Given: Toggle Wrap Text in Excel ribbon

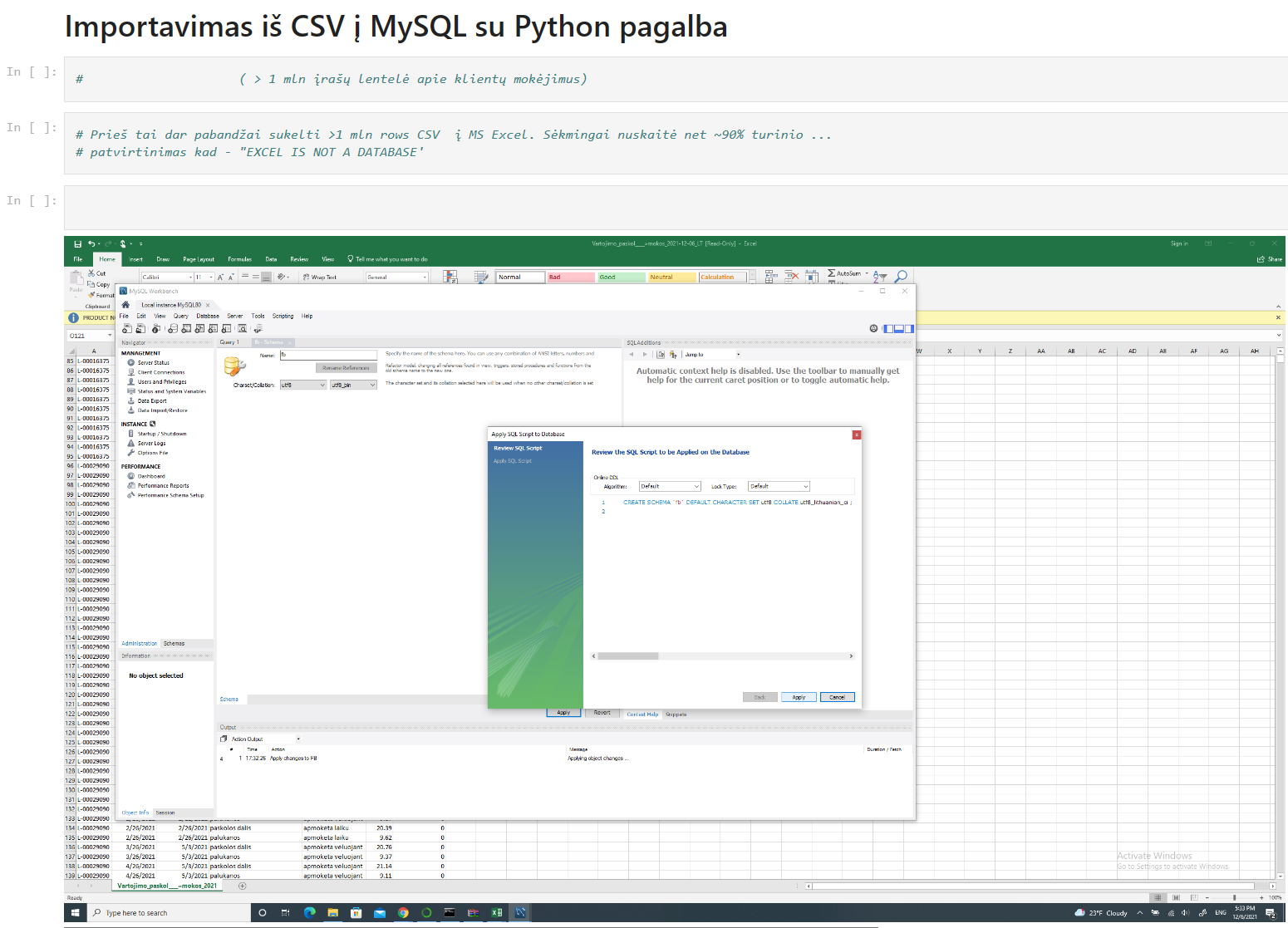Looking at the screenshot, I should [x=320, y=277].
